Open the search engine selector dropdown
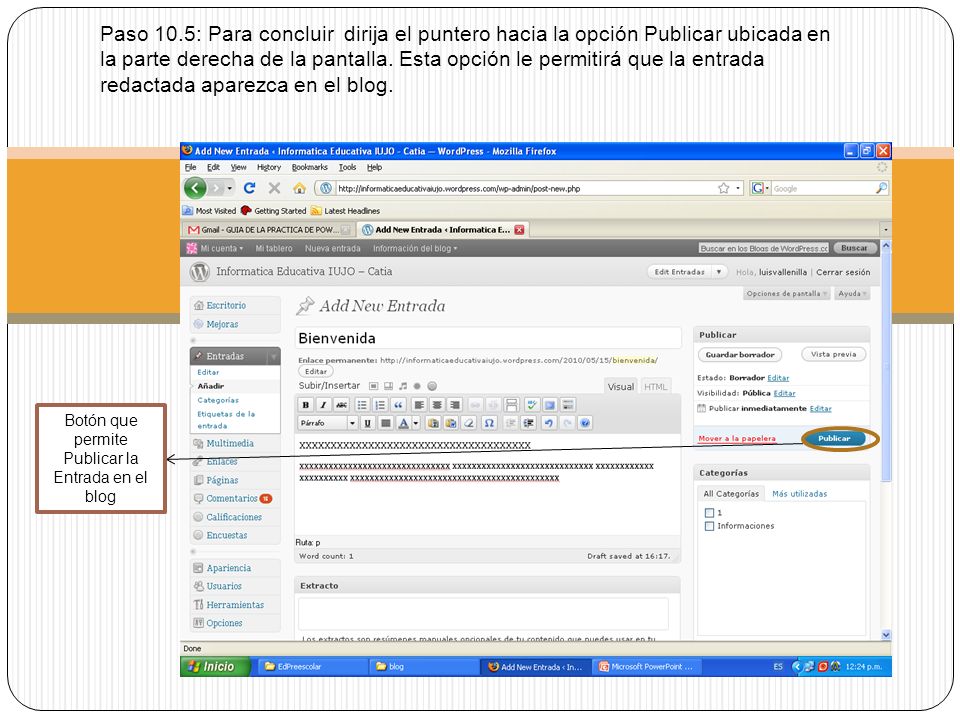960x720 pixels. [x=760, y=189]
